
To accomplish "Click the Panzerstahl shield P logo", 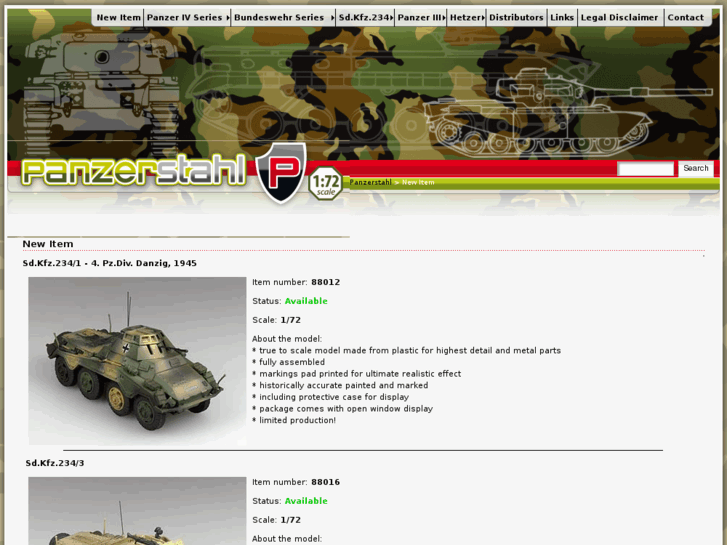I will pyautogui.click(x=281, y=173).
